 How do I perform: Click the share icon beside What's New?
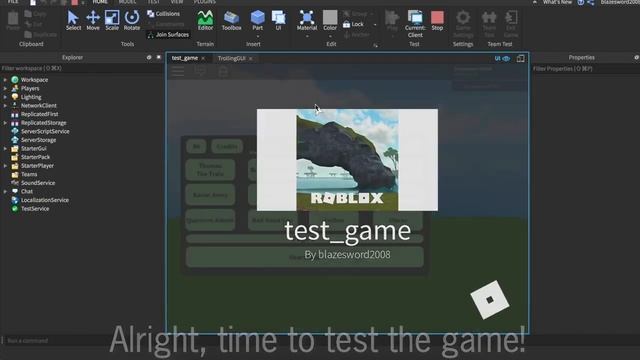(591, 2)
